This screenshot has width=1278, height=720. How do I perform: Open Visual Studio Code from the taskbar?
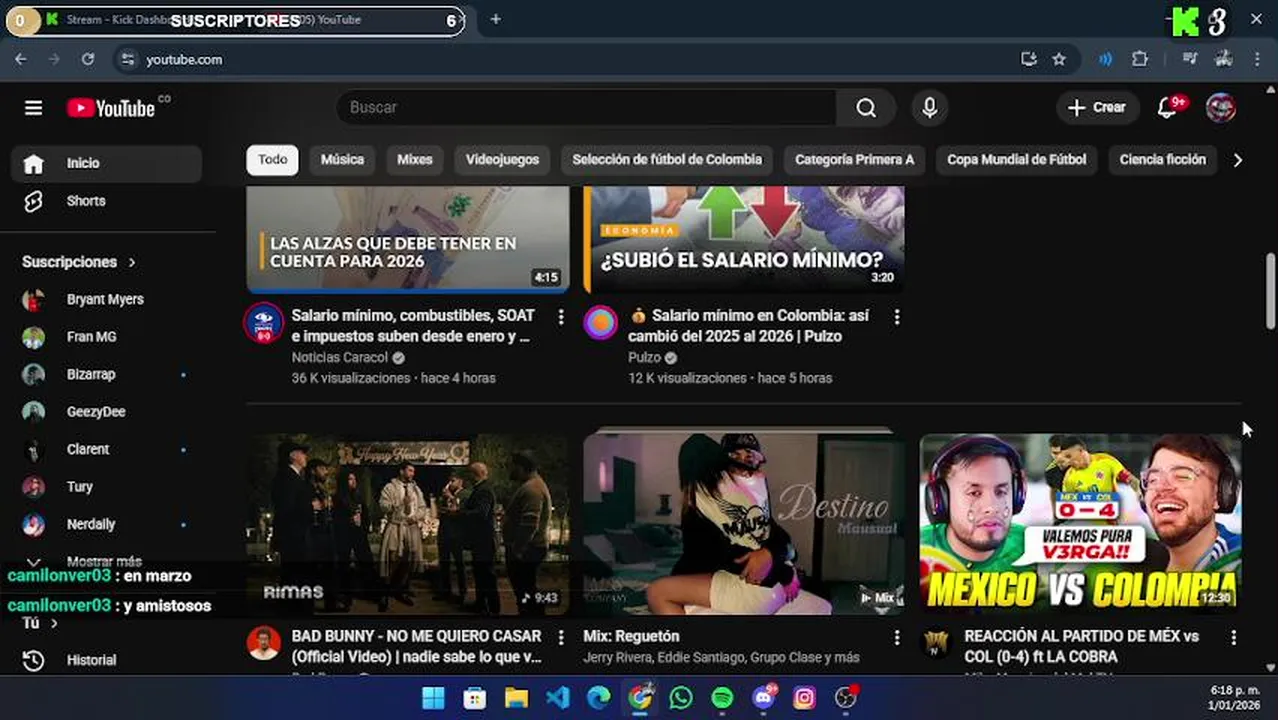(x=558, y=697)
